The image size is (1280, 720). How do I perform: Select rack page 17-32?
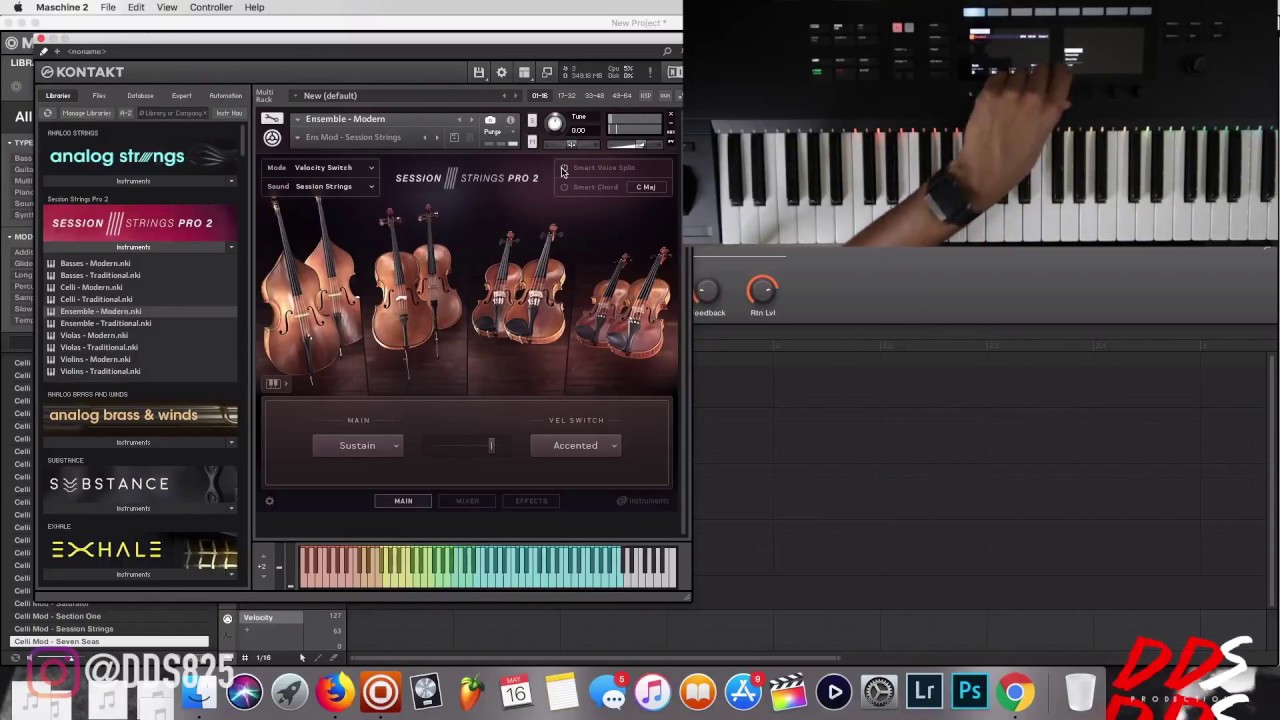coord(567,96)
